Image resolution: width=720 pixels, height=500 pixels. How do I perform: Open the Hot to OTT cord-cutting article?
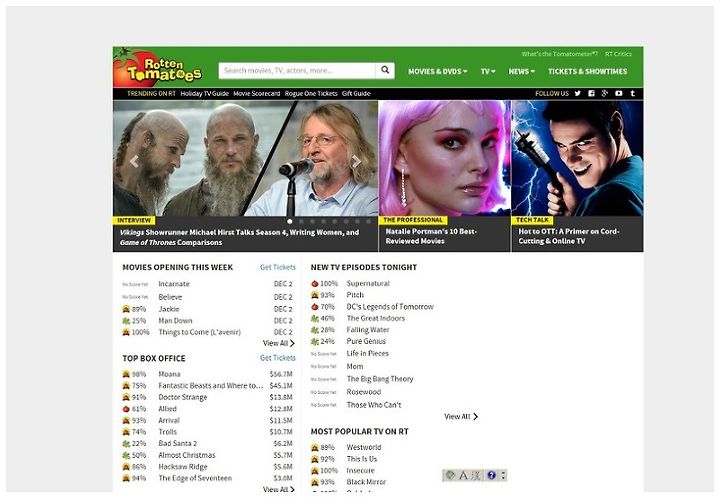coord(568,236)
